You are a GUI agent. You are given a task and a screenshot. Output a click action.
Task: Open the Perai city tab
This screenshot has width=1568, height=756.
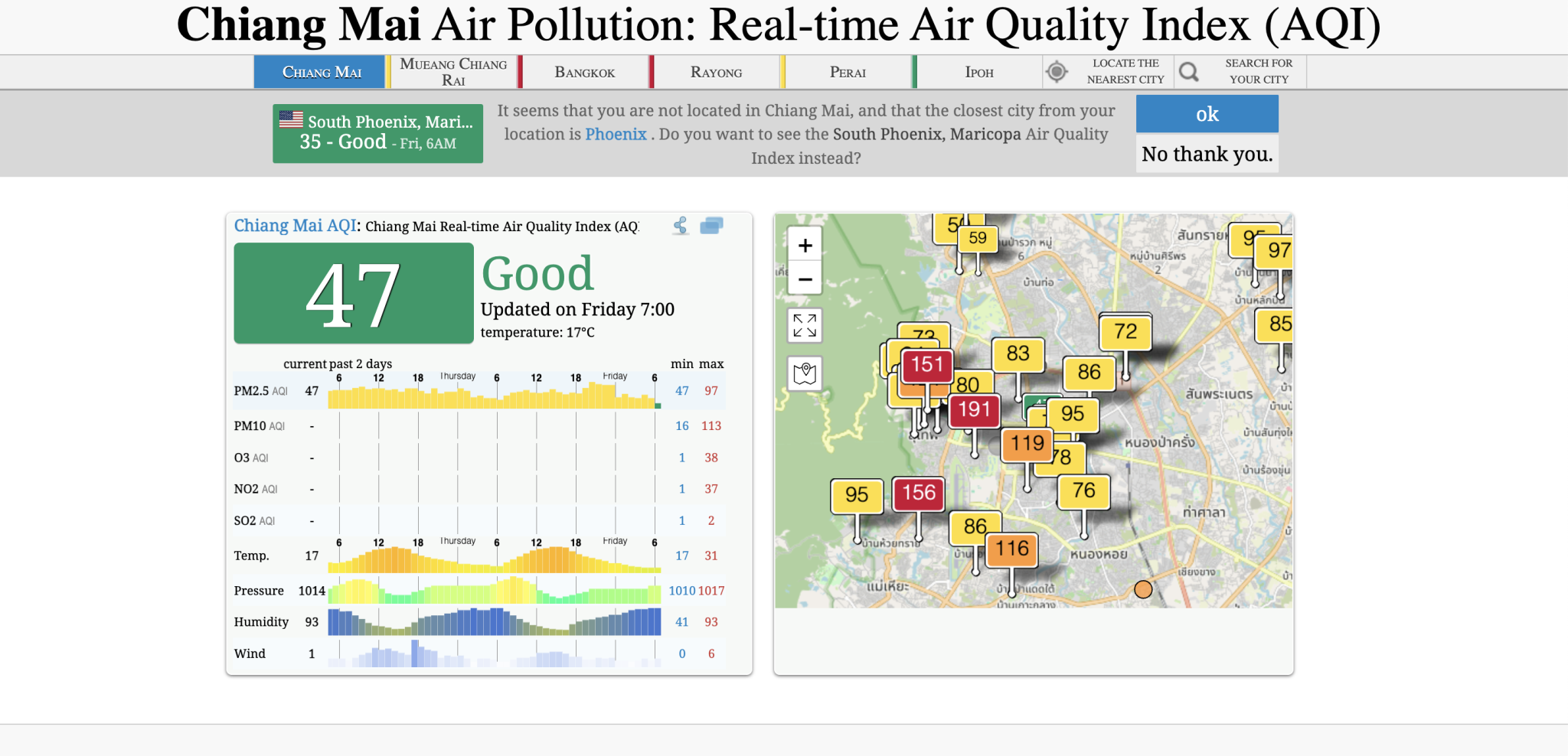pyautogui.click(x=848, y=72)
